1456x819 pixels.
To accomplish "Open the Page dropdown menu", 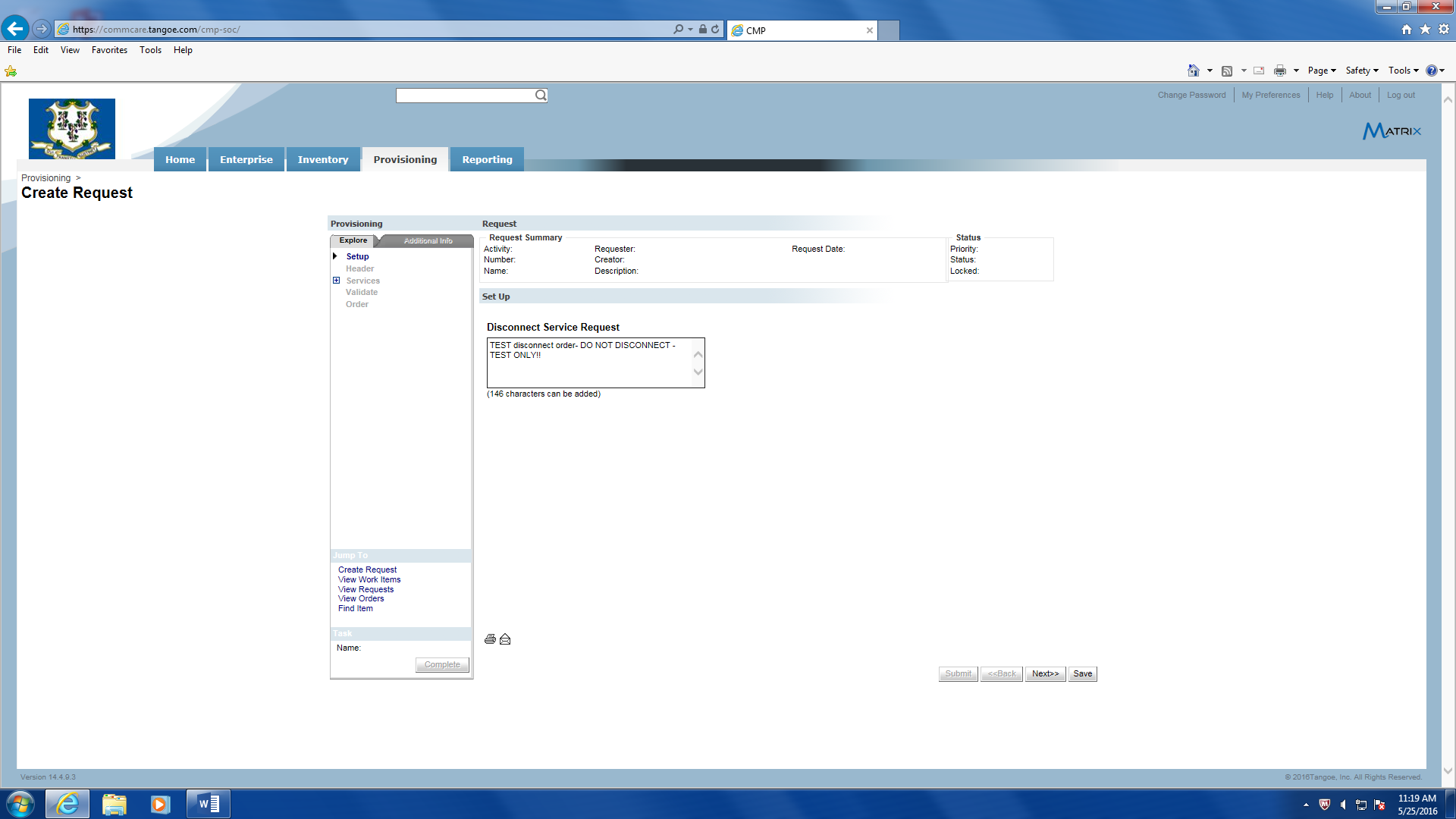I will tap(1321, 71).
